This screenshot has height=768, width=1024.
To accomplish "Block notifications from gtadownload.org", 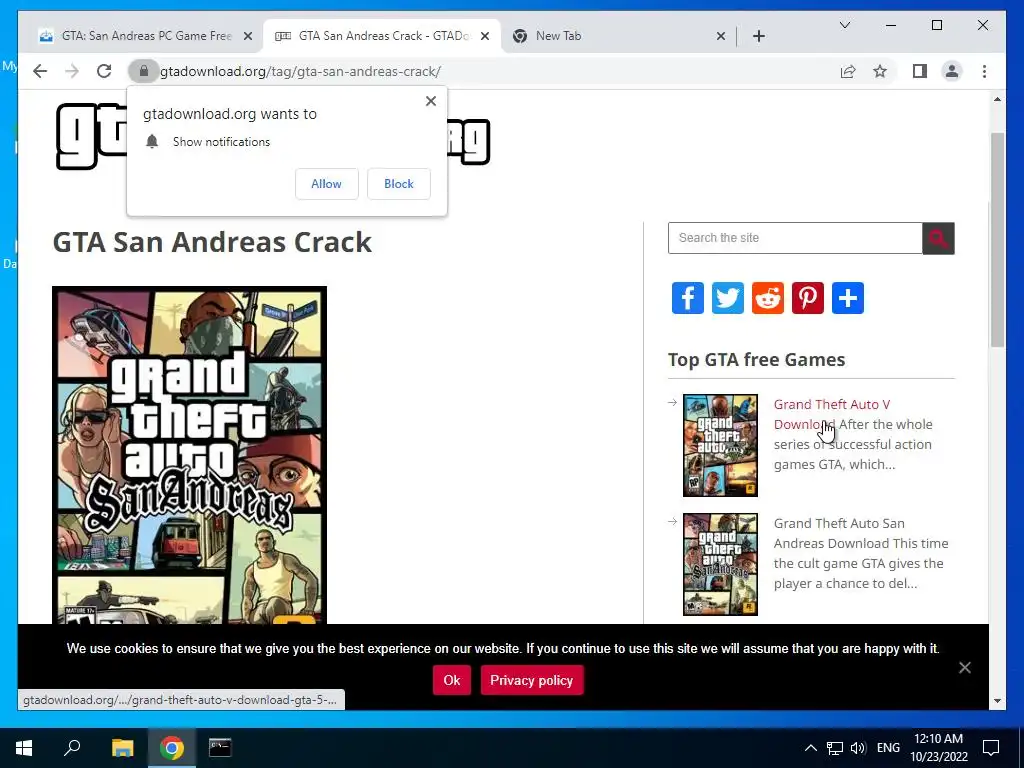I will click(x=398, y=184).
